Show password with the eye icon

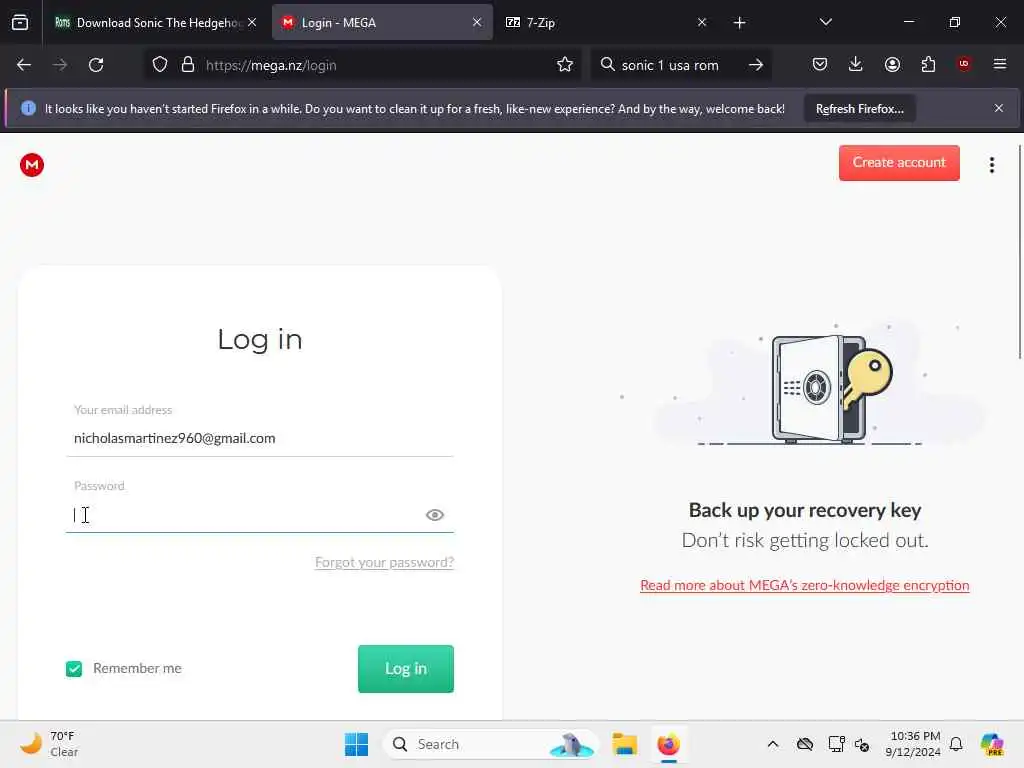point(434,515)
